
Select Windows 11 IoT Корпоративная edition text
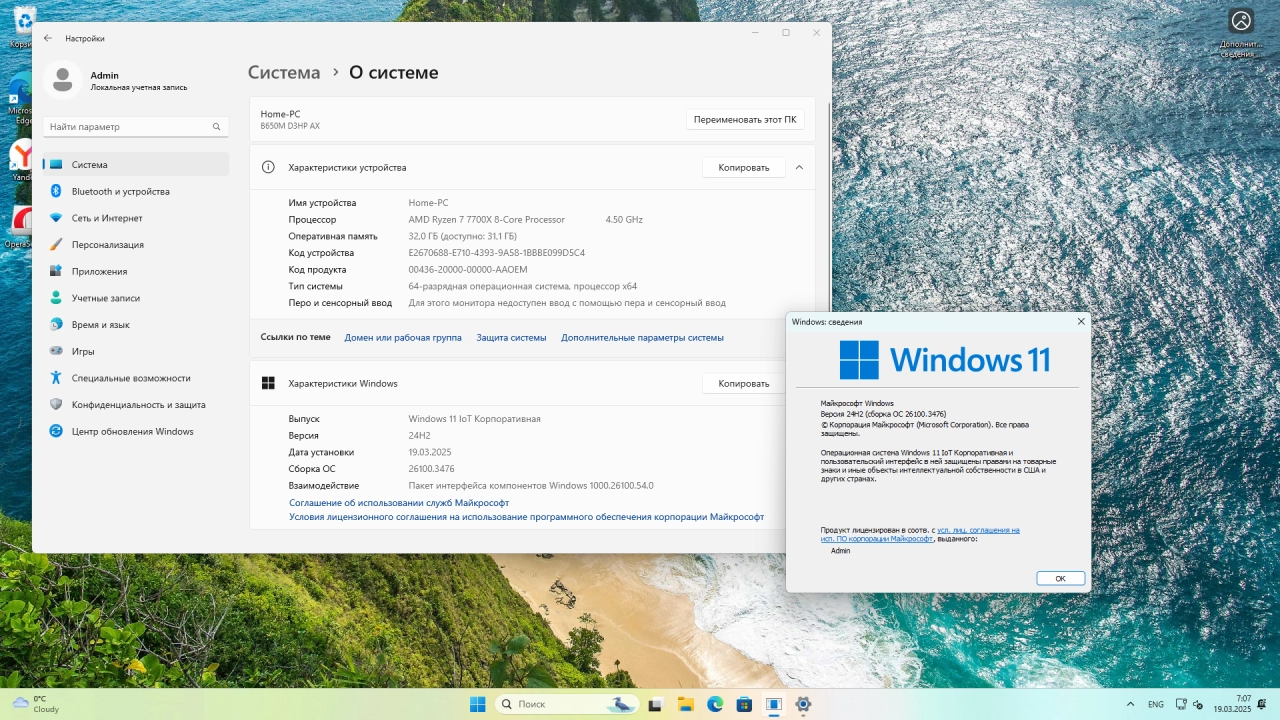(474, 419)
